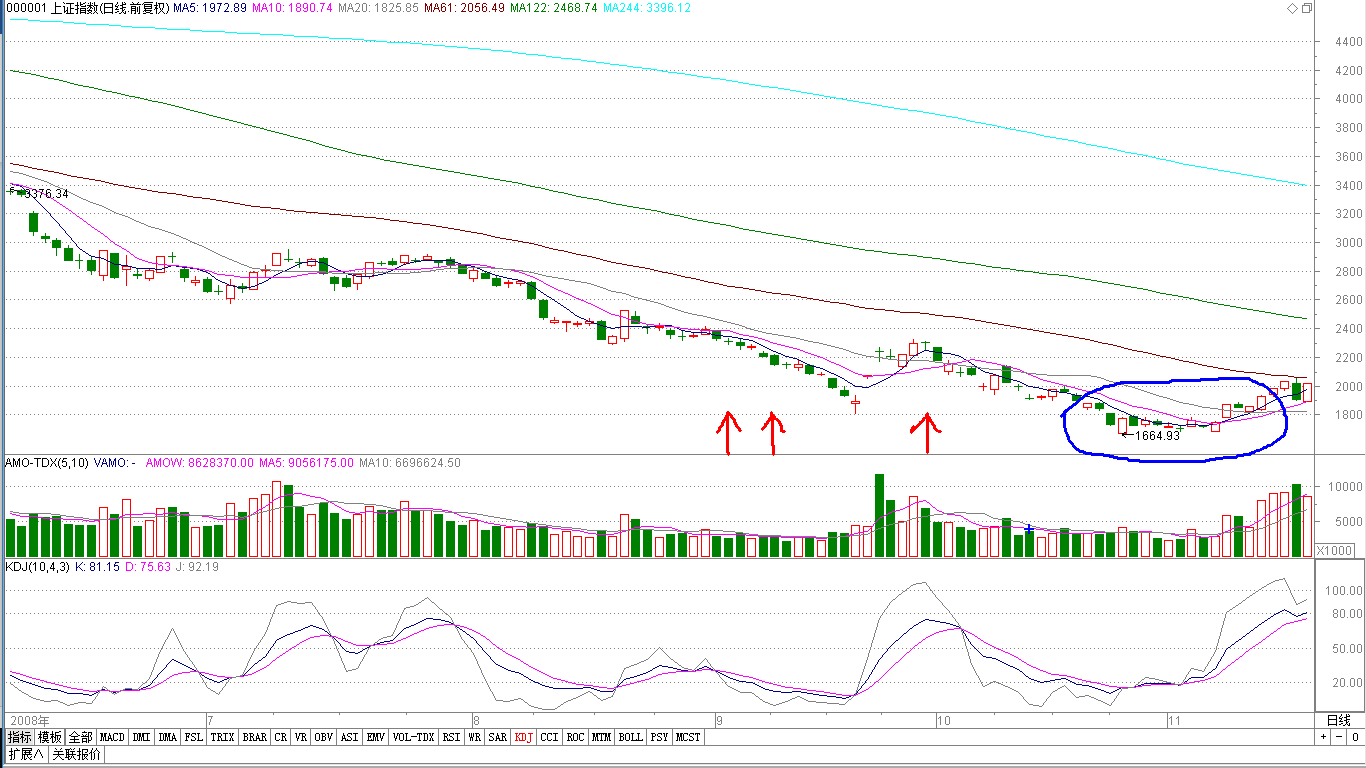Select the FSL indicator

coord(193,737)
